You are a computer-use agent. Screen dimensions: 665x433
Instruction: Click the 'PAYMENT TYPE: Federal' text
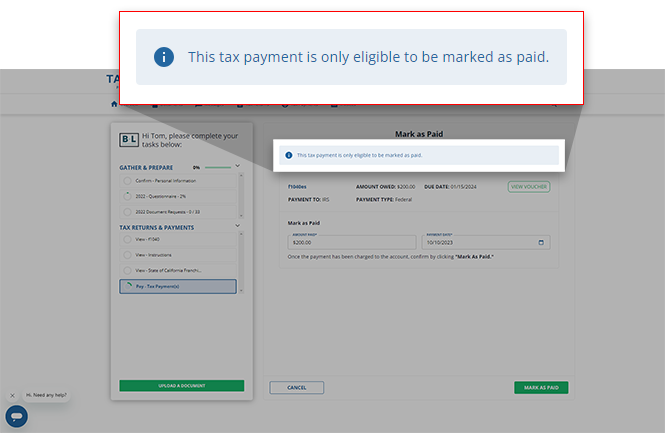click(384, 199)
